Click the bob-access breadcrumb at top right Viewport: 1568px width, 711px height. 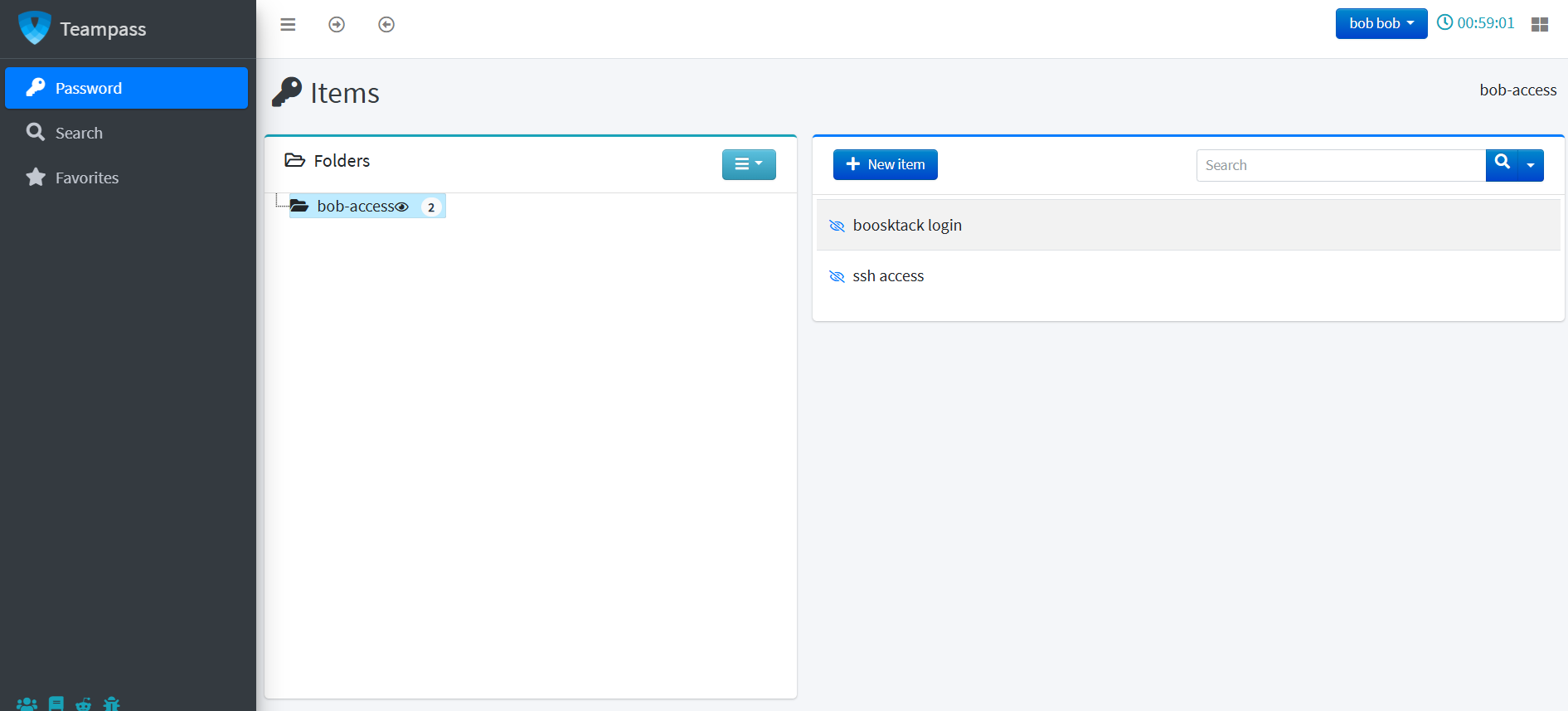[1517, 90]
